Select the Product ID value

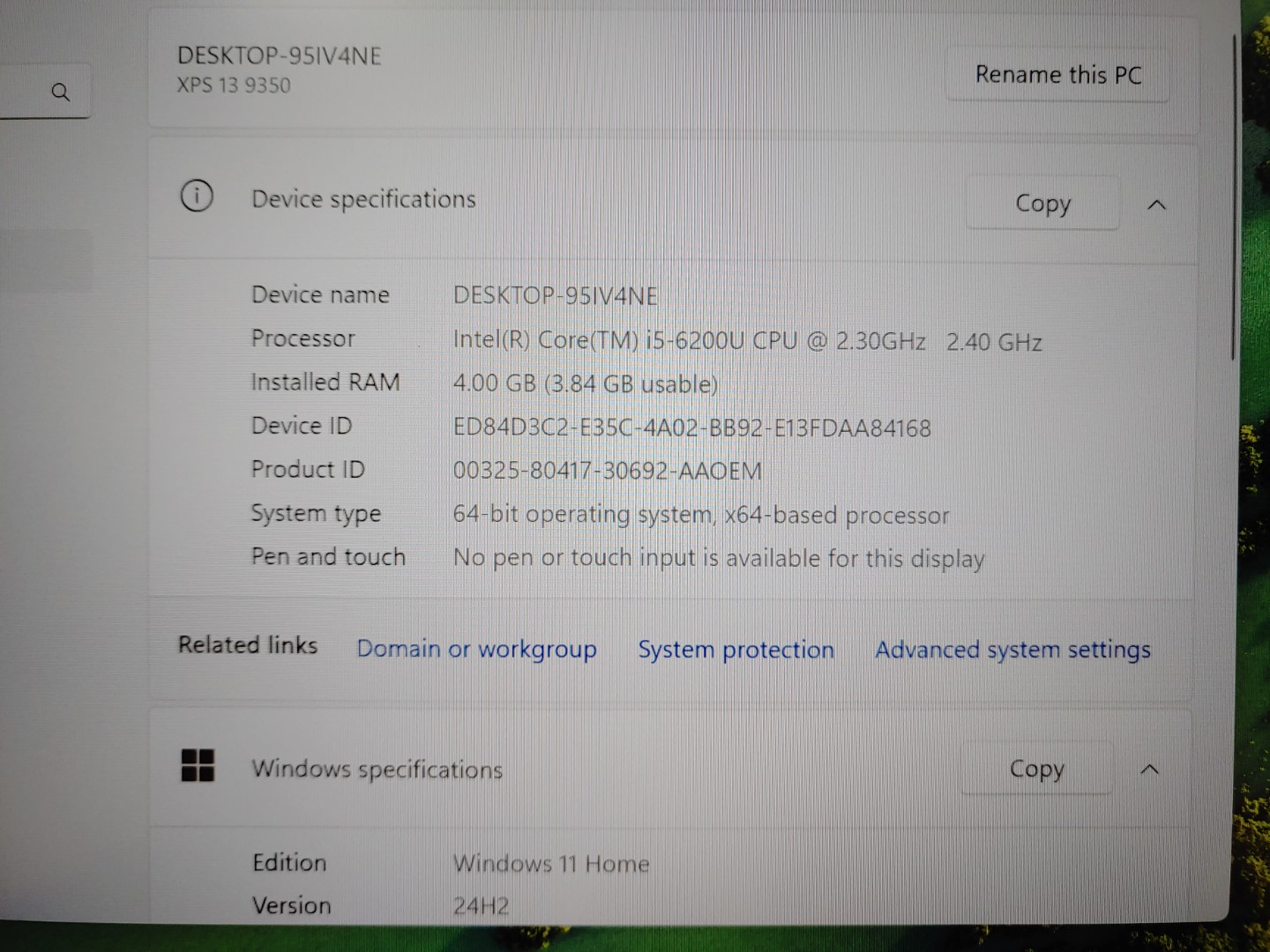coord(607,470)
